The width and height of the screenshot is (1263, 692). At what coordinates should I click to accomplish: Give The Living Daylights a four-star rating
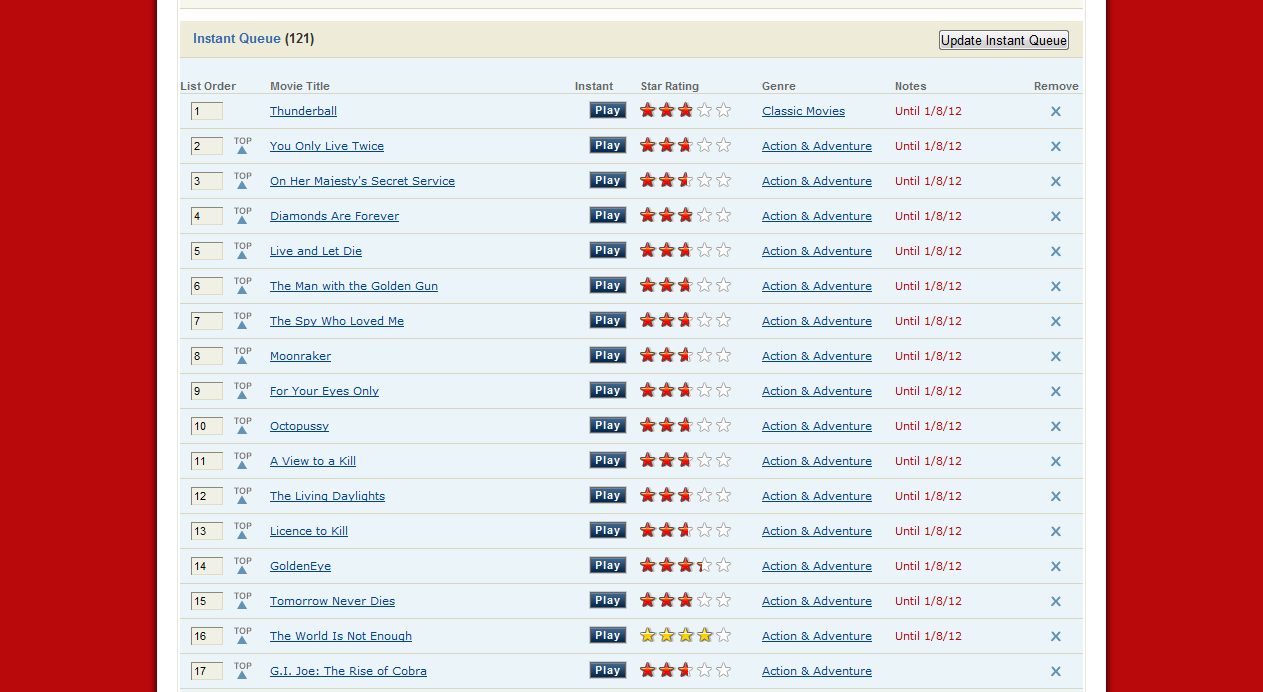704,495
